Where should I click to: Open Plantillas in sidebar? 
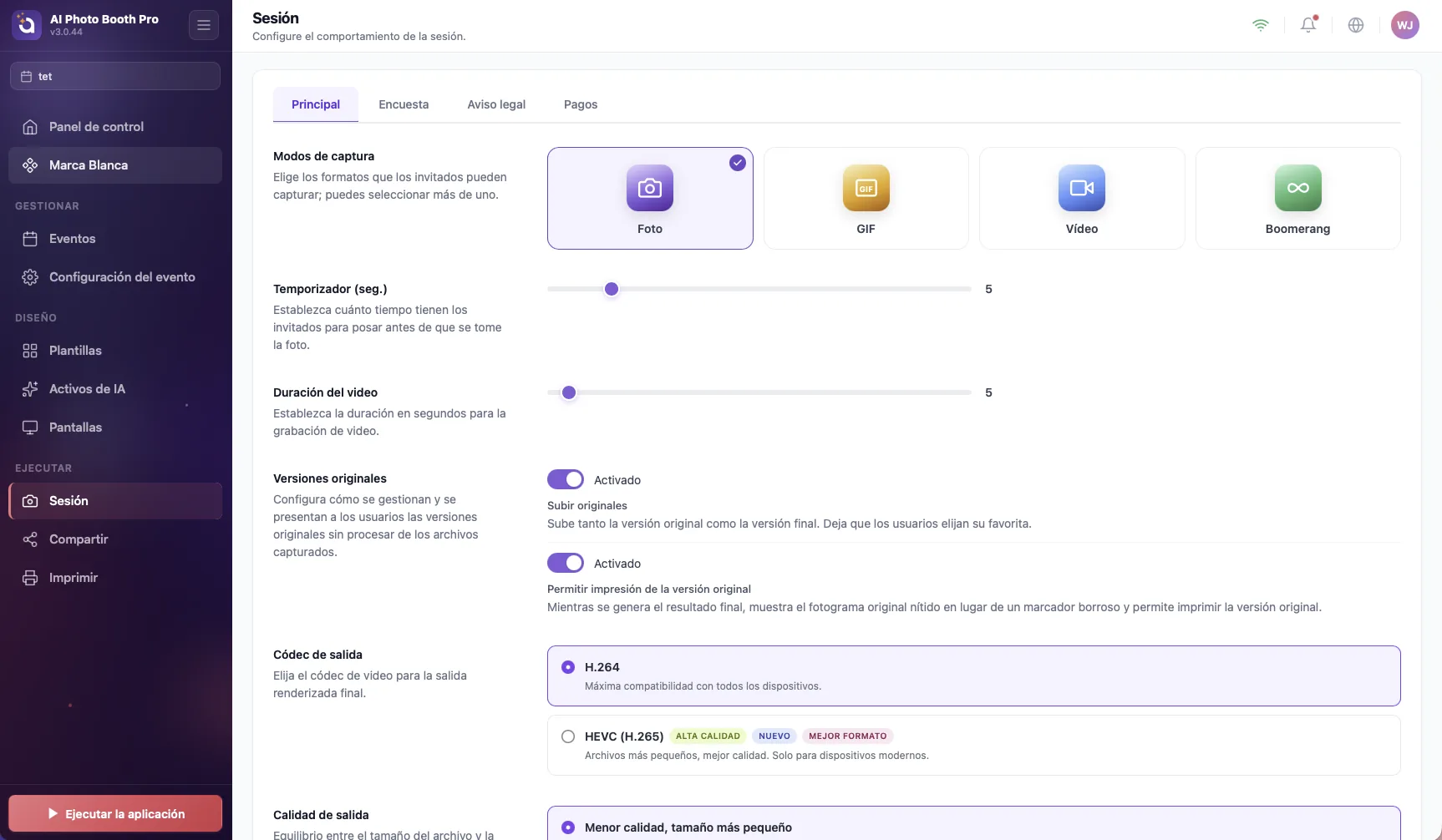coord(115,351)
